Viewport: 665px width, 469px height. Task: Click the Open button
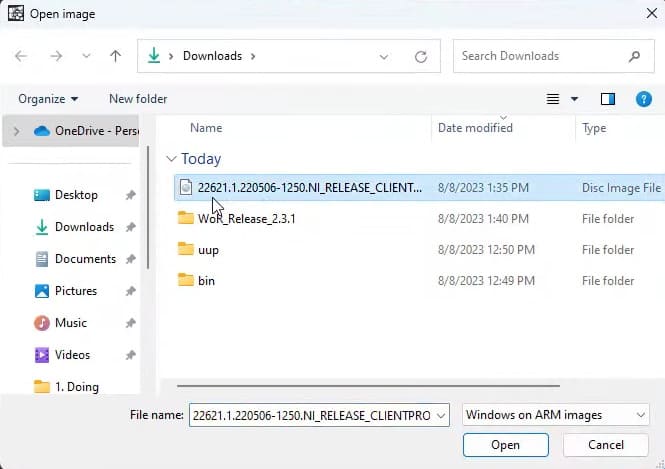pyautogui.click(x=505, y=445)
